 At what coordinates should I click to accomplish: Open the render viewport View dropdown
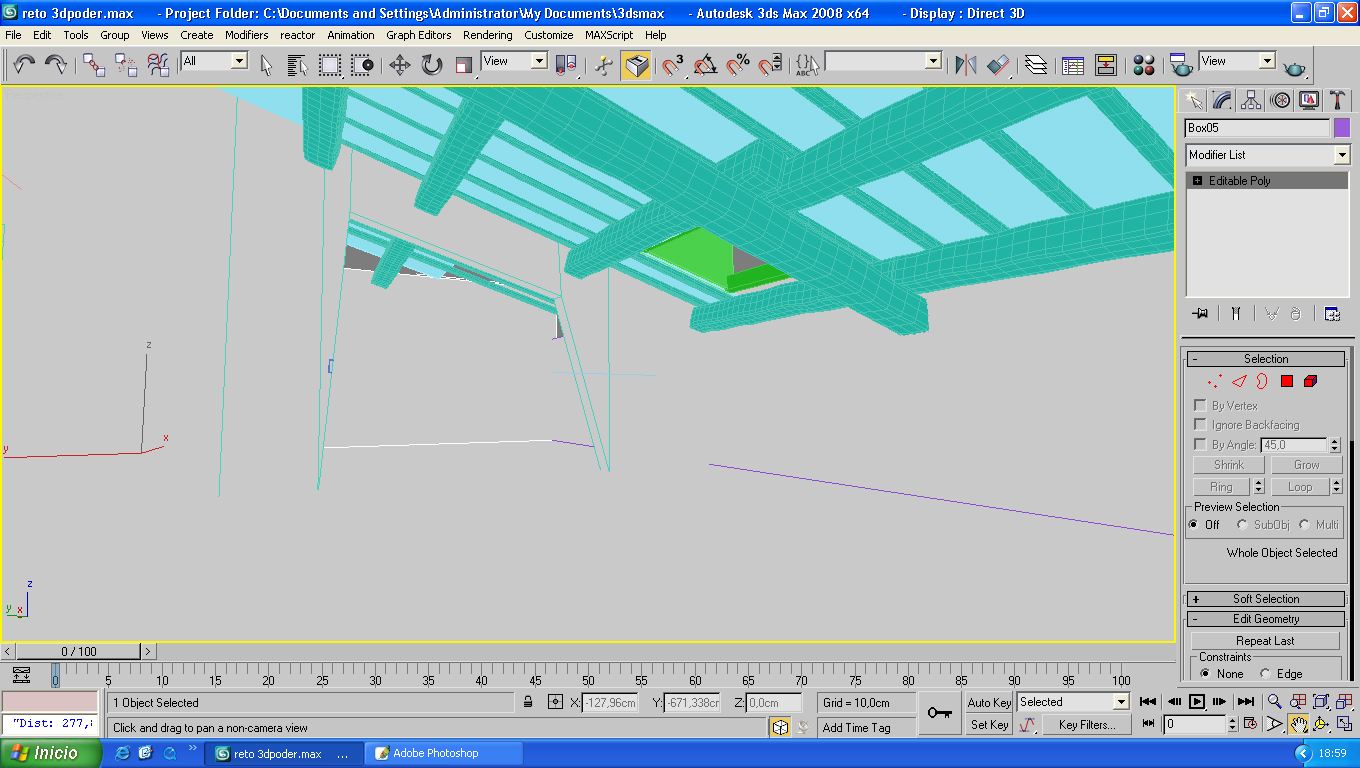coord(1267,61)
